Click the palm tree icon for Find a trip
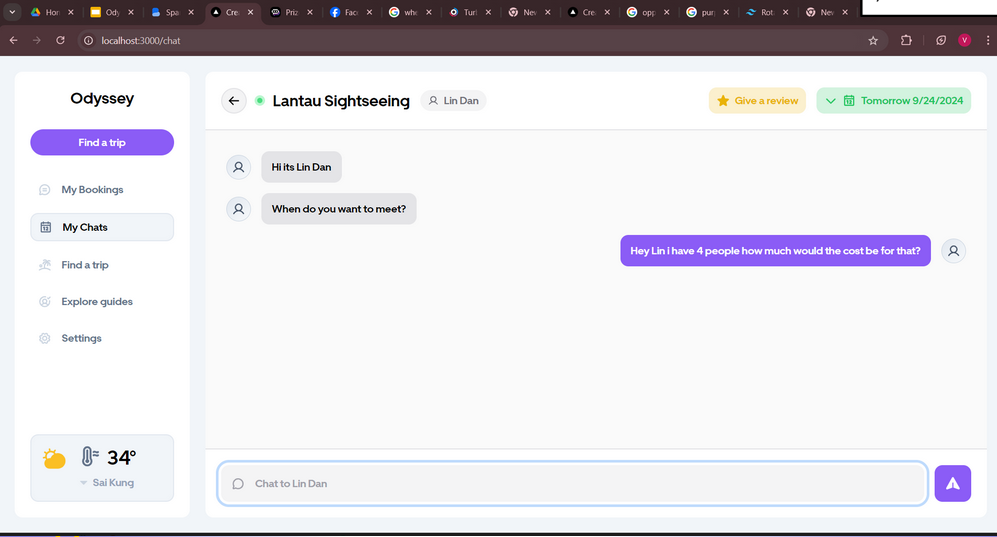The image size is (997, 537). (x=45, y=264)
